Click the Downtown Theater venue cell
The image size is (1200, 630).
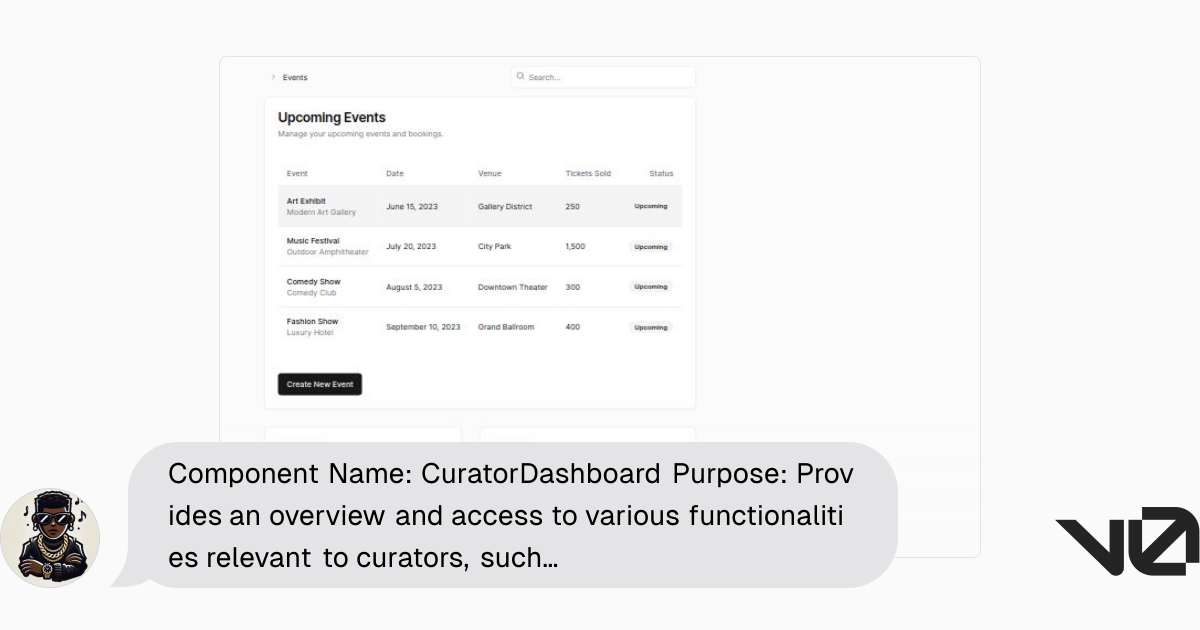coord(513,287)
